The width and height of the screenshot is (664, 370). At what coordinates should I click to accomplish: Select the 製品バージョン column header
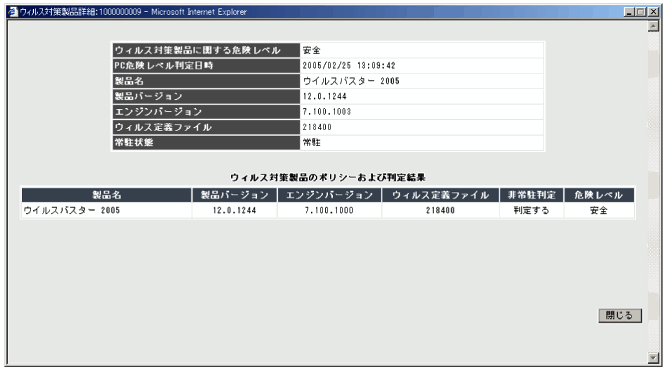click(235, 195)
